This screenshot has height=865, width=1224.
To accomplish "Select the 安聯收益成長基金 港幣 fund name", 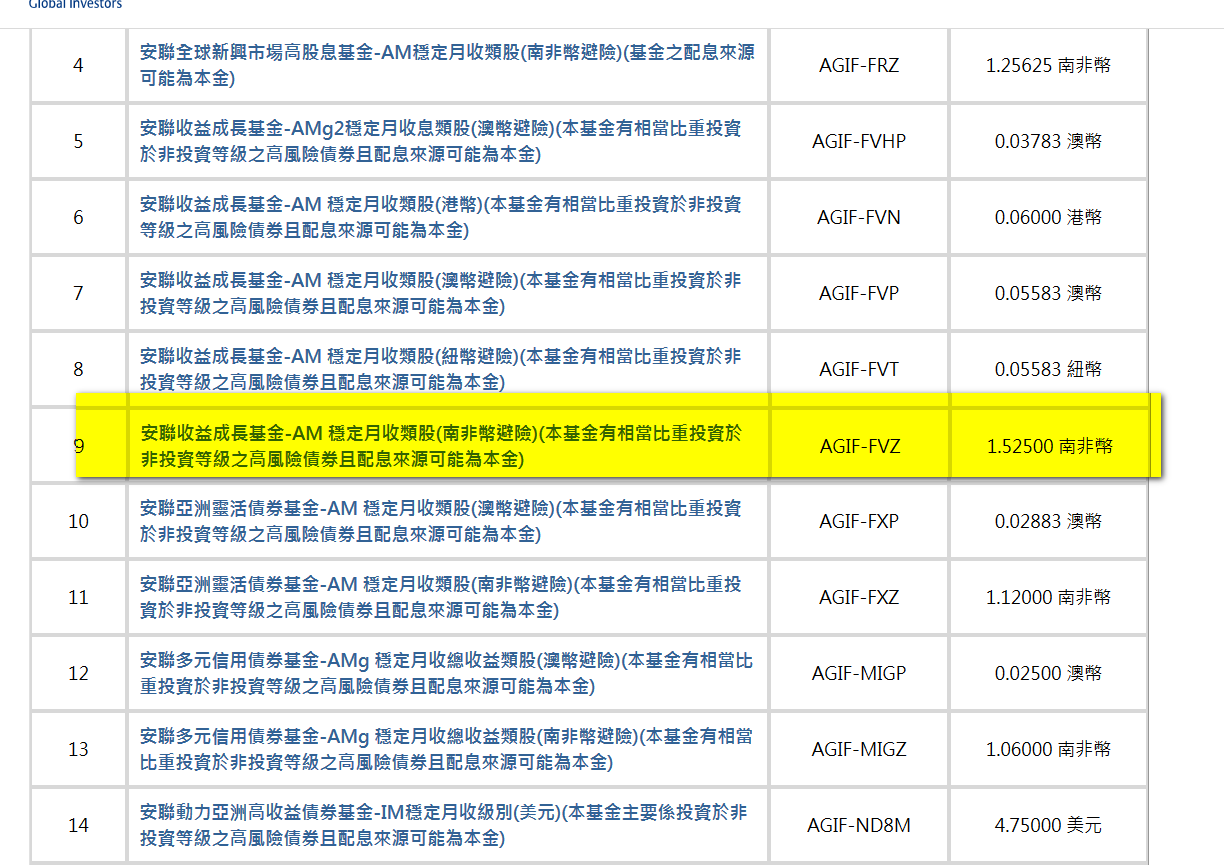I will 448,217.
